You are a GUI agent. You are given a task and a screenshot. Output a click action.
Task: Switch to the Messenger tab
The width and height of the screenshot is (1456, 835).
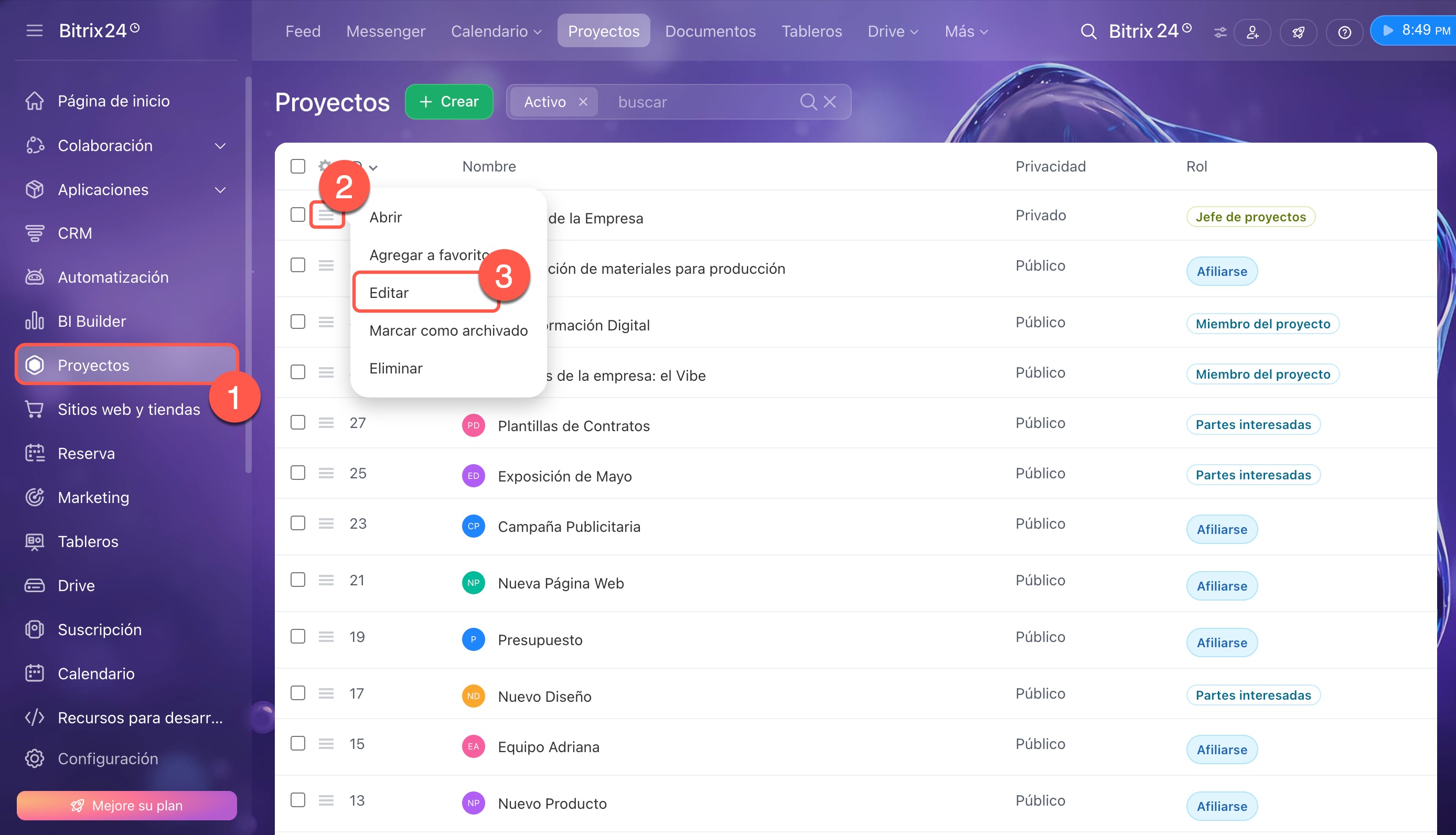pos(386,31)
